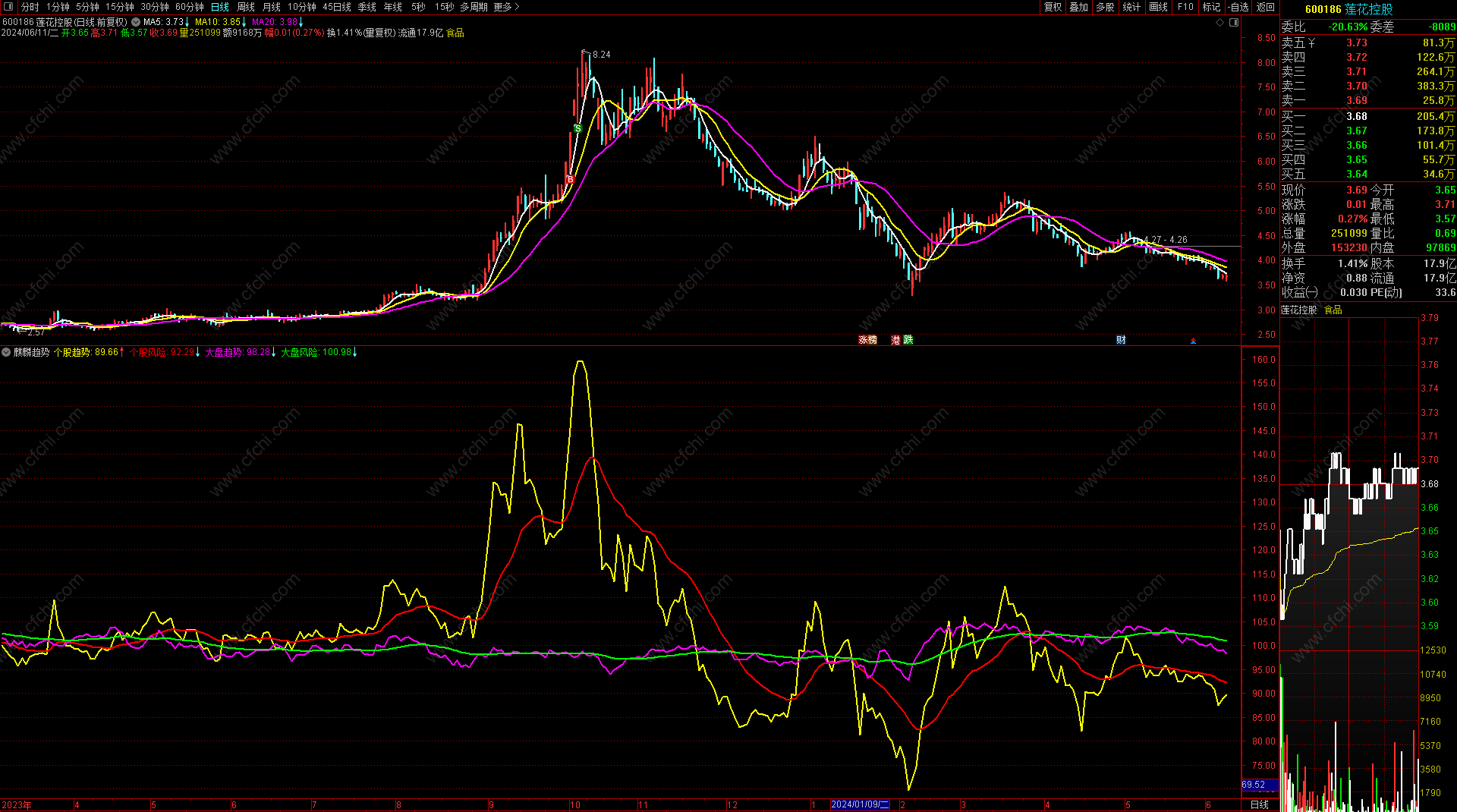Screen dimensions: 1457x812
Task: Click the red-blue double arrow marker
Action: [1193, 341]
